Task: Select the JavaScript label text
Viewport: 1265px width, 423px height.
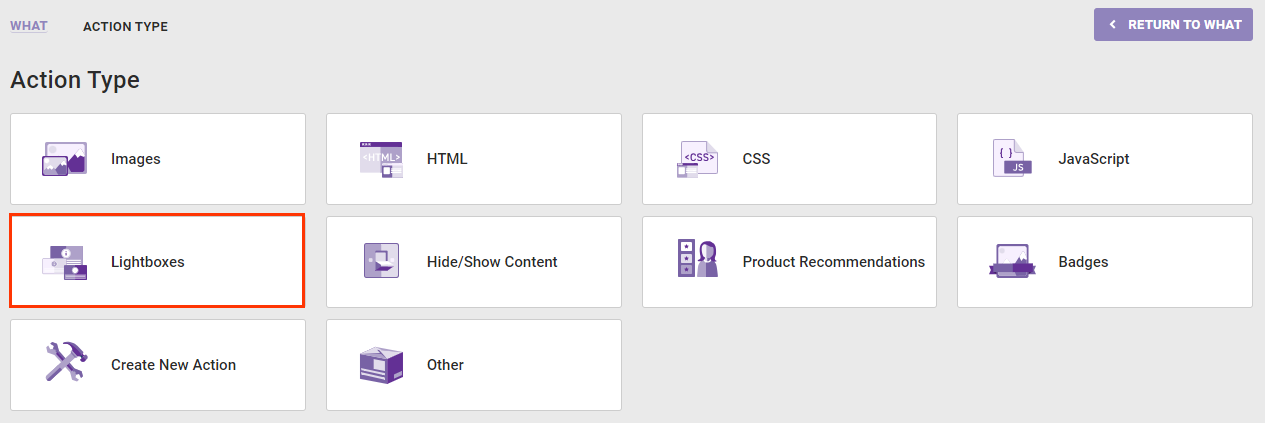Action: (x=1093, y=159)
